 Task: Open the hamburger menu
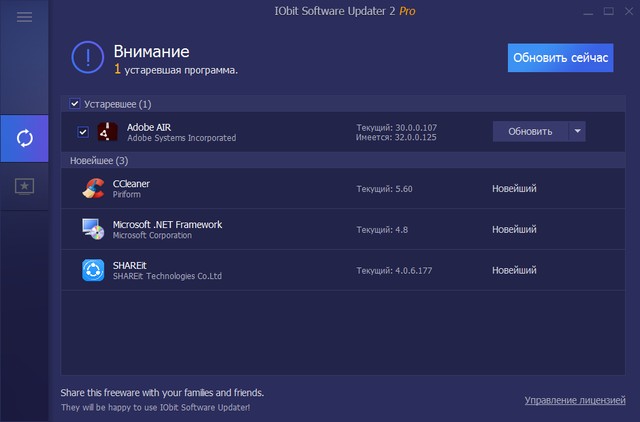click(x=25, y=18)
